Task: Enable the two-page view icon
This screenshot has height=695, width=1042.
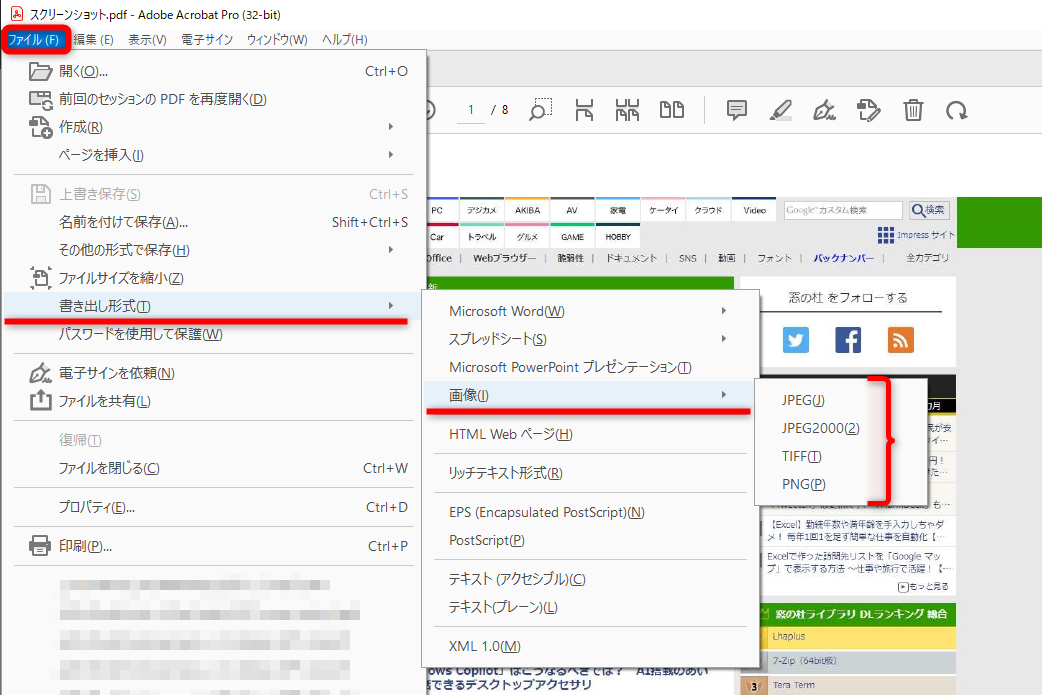Action: pyautogui.click(x=672, y=110)
